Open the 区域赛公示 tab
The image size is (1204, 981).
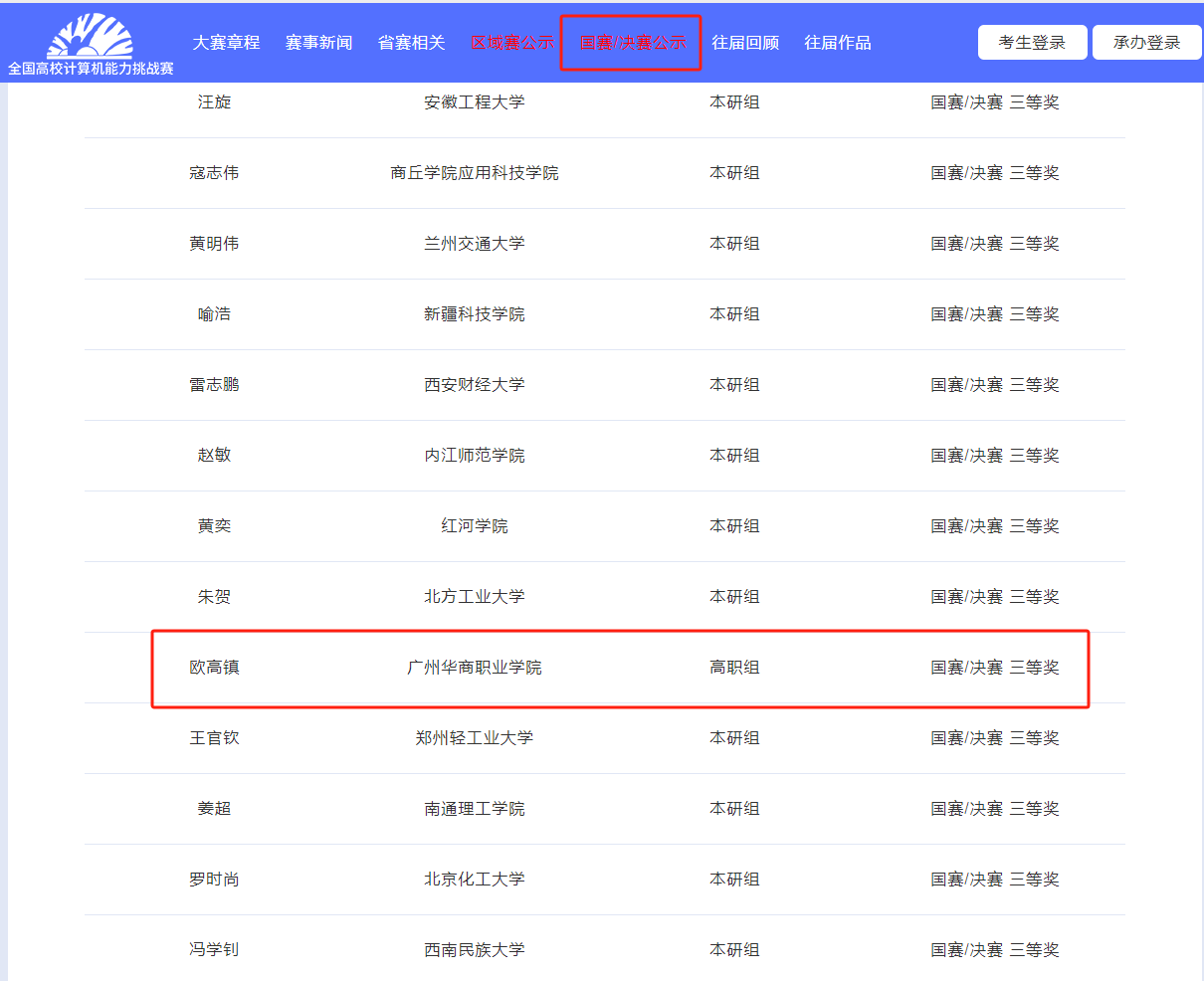511,43
